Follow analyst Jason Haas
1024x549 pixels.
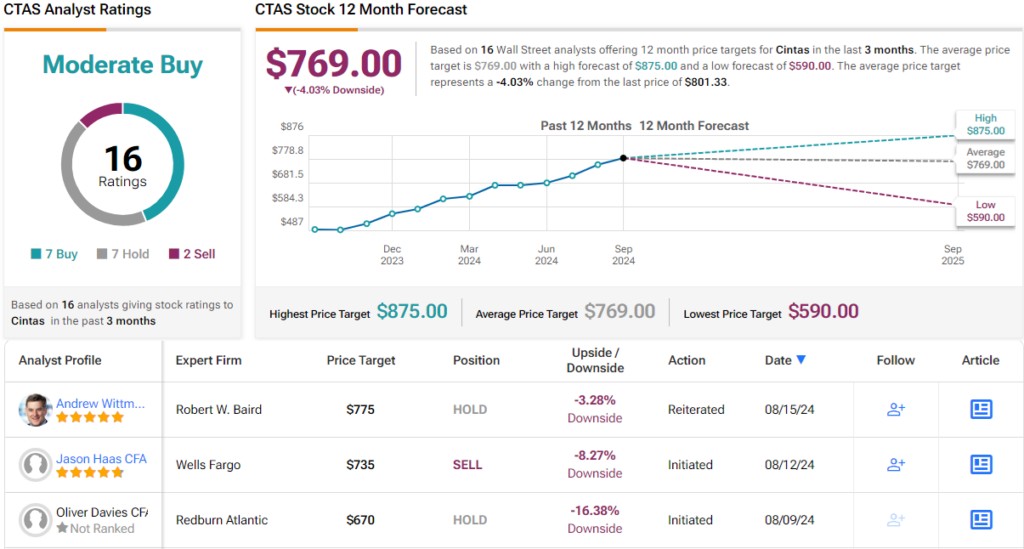[x=896, y=464]
